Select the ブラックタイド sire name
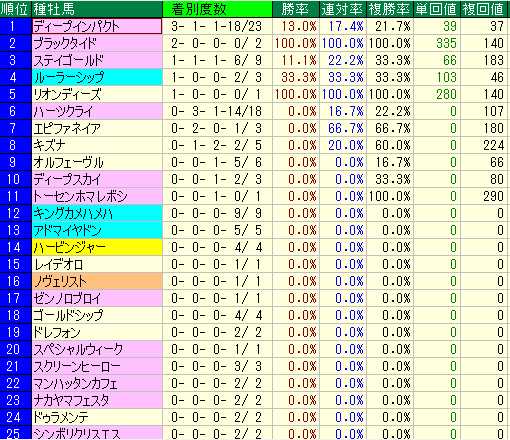 (x=97, y=43)
